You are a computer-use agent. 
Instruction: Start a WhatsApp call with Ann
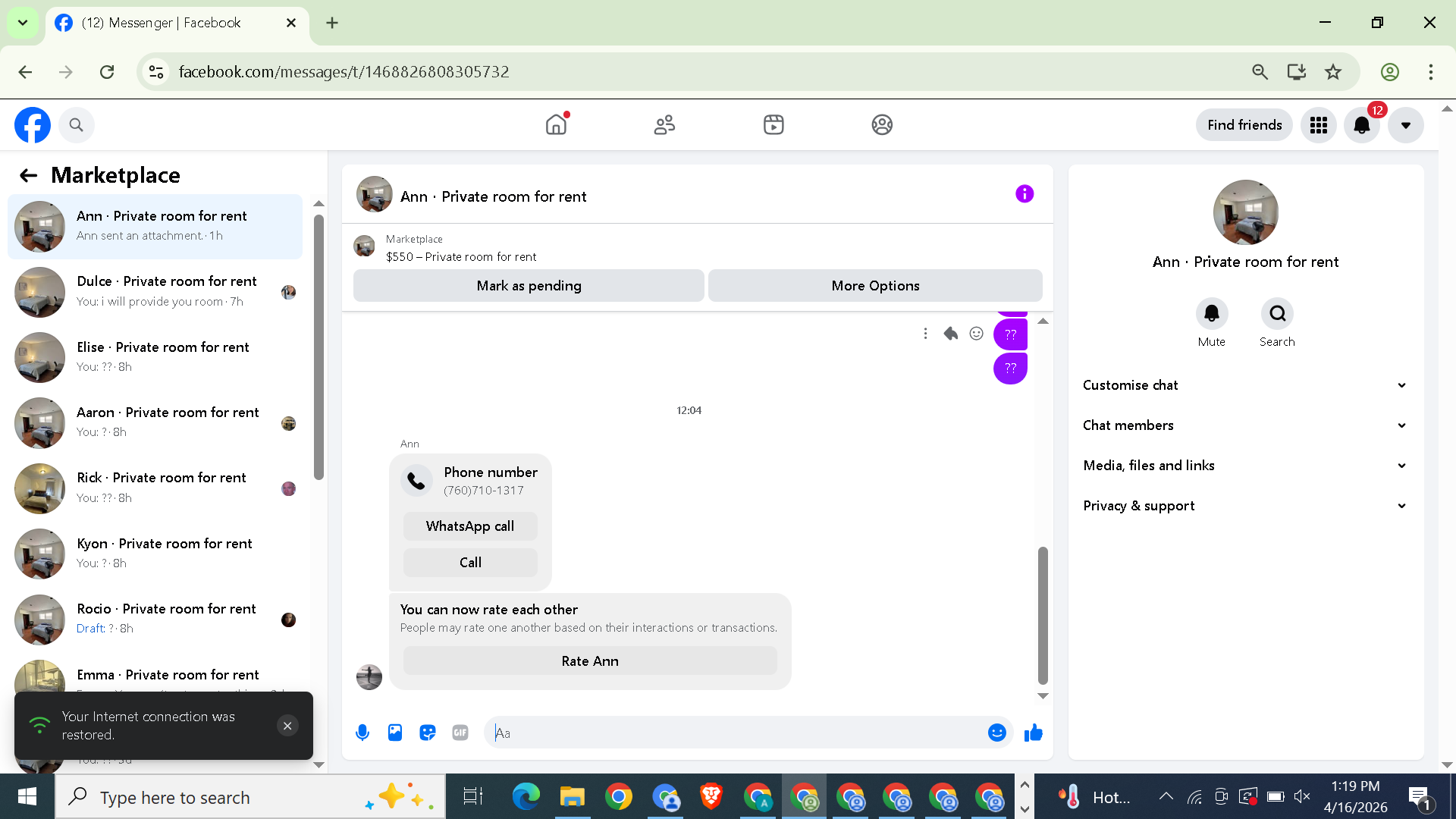point(470,526)
